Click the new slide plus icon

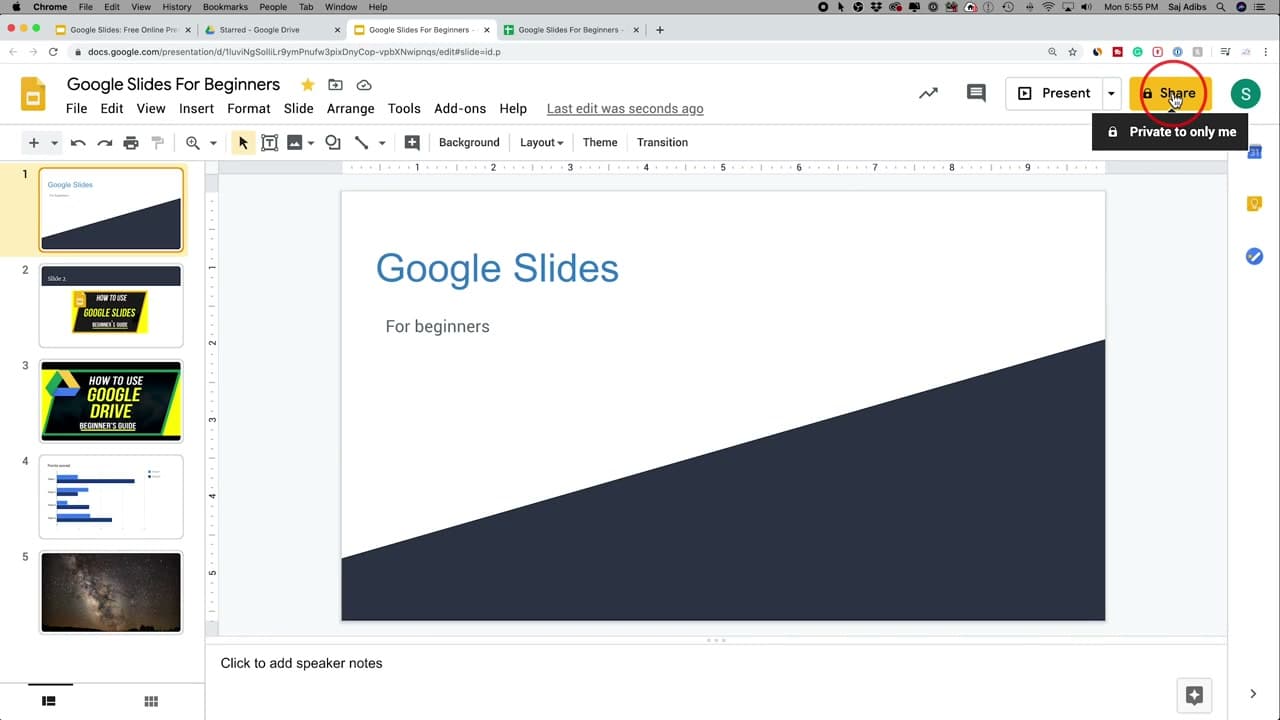coord(33,143)
